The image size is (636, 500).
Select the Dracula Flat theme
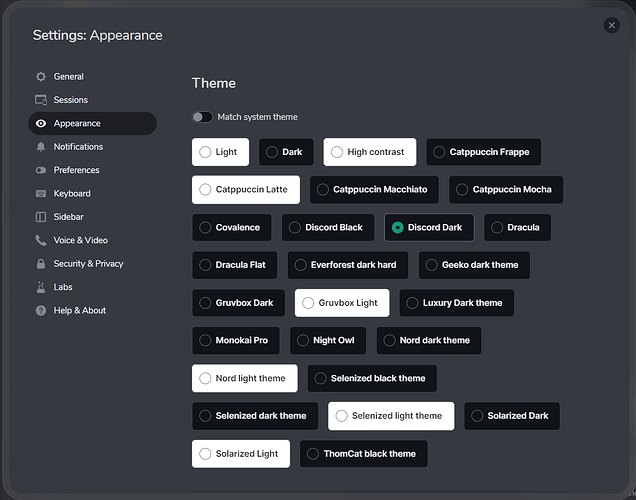[x=234, y=265]
